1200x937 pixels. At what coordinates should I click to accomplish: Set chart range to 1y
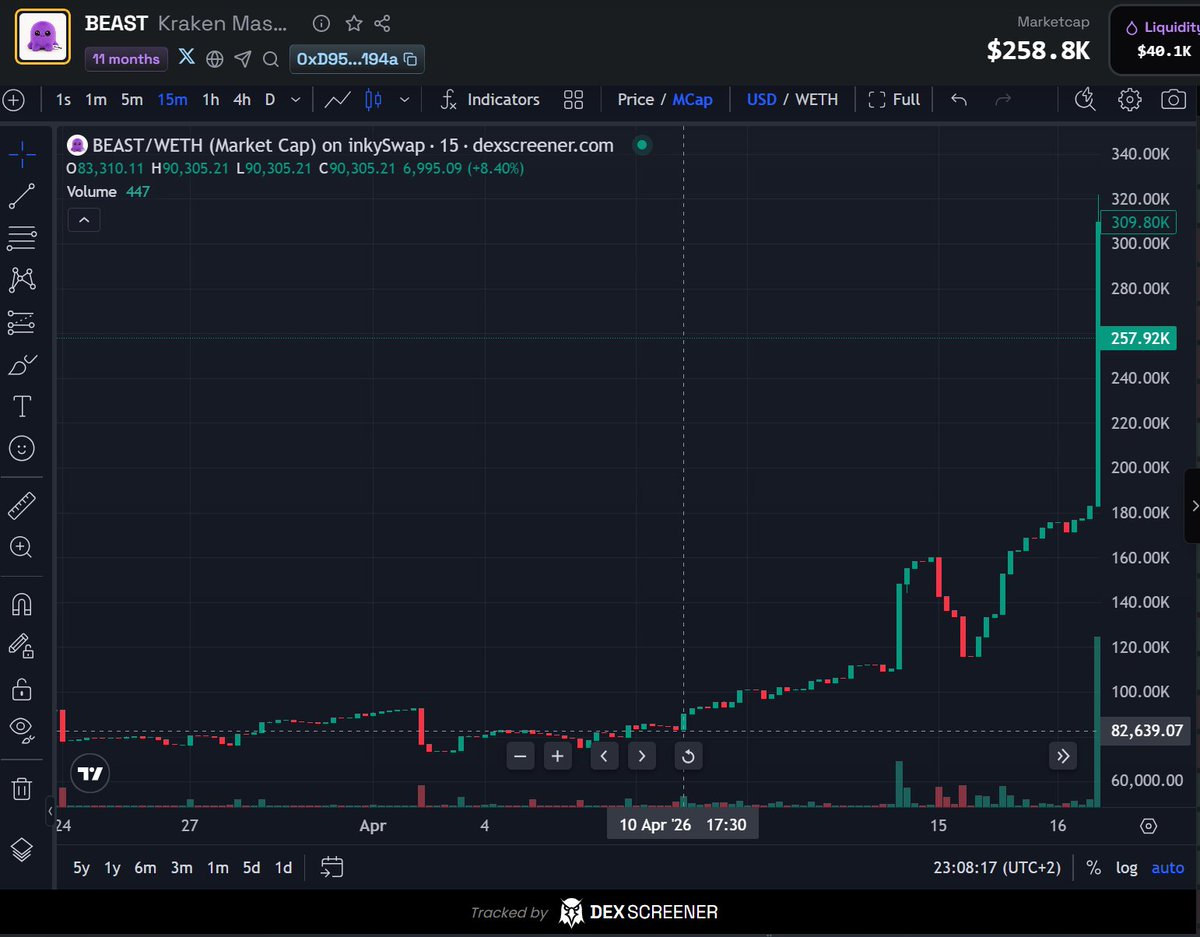[112, 867]
